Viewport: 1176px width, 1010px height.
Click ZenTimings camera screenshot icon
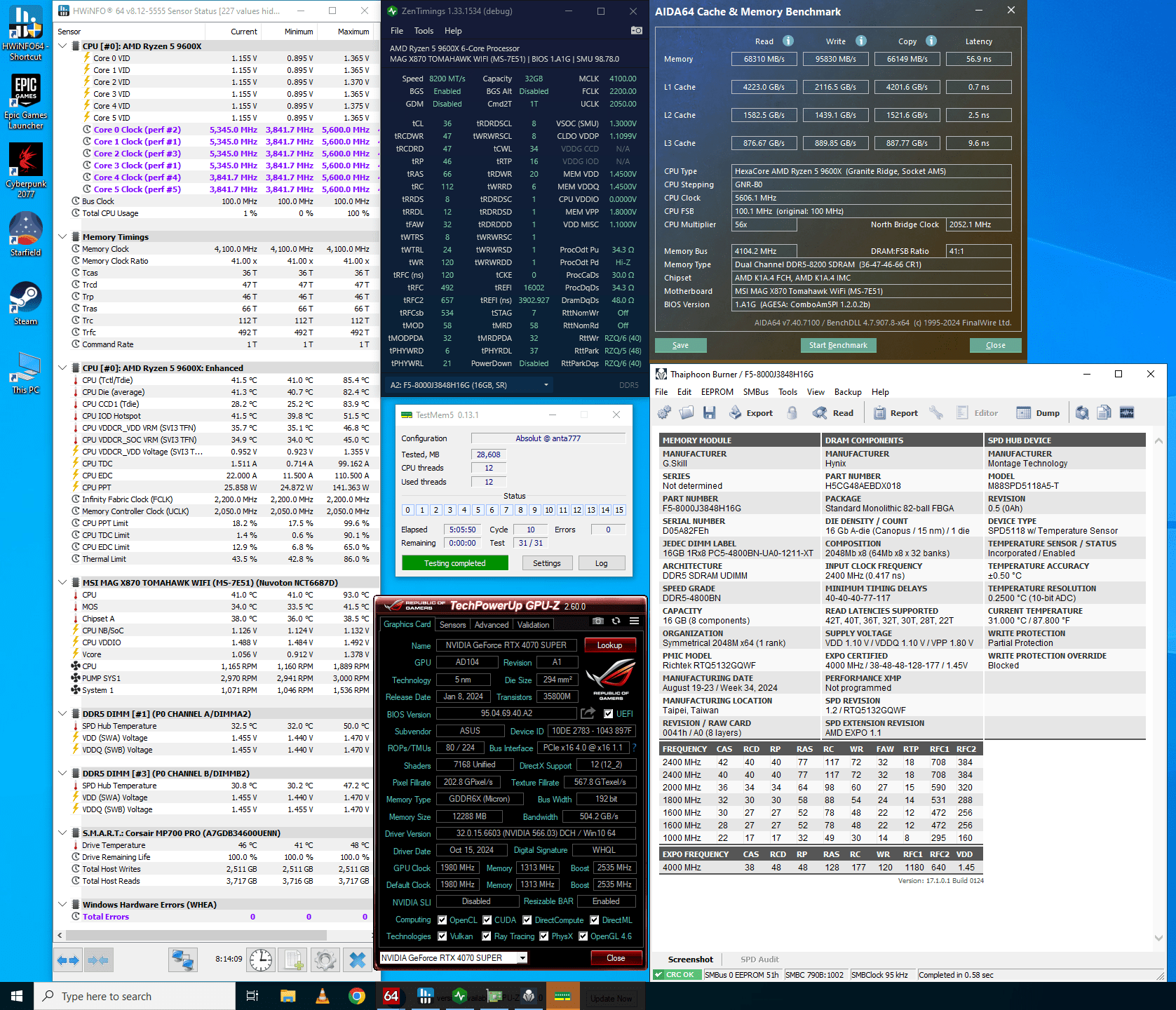tap(636, 30)
